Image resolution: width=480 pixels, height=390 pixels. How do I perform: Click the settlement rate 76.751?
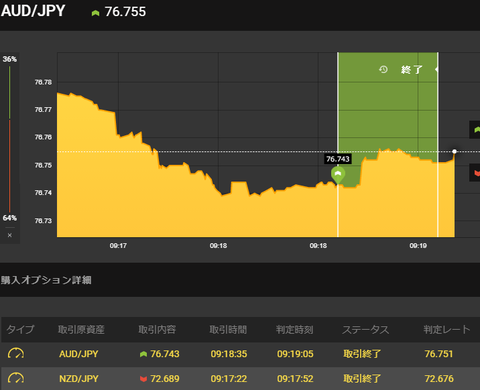[439, 354]
